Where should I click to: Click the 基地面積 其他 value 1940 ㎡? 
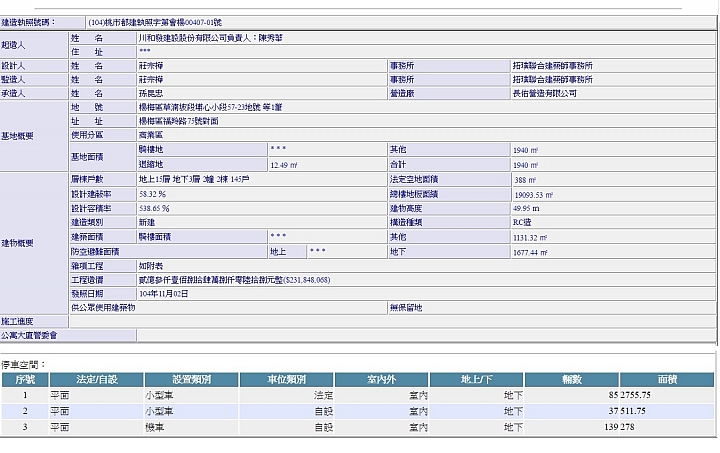526,150
